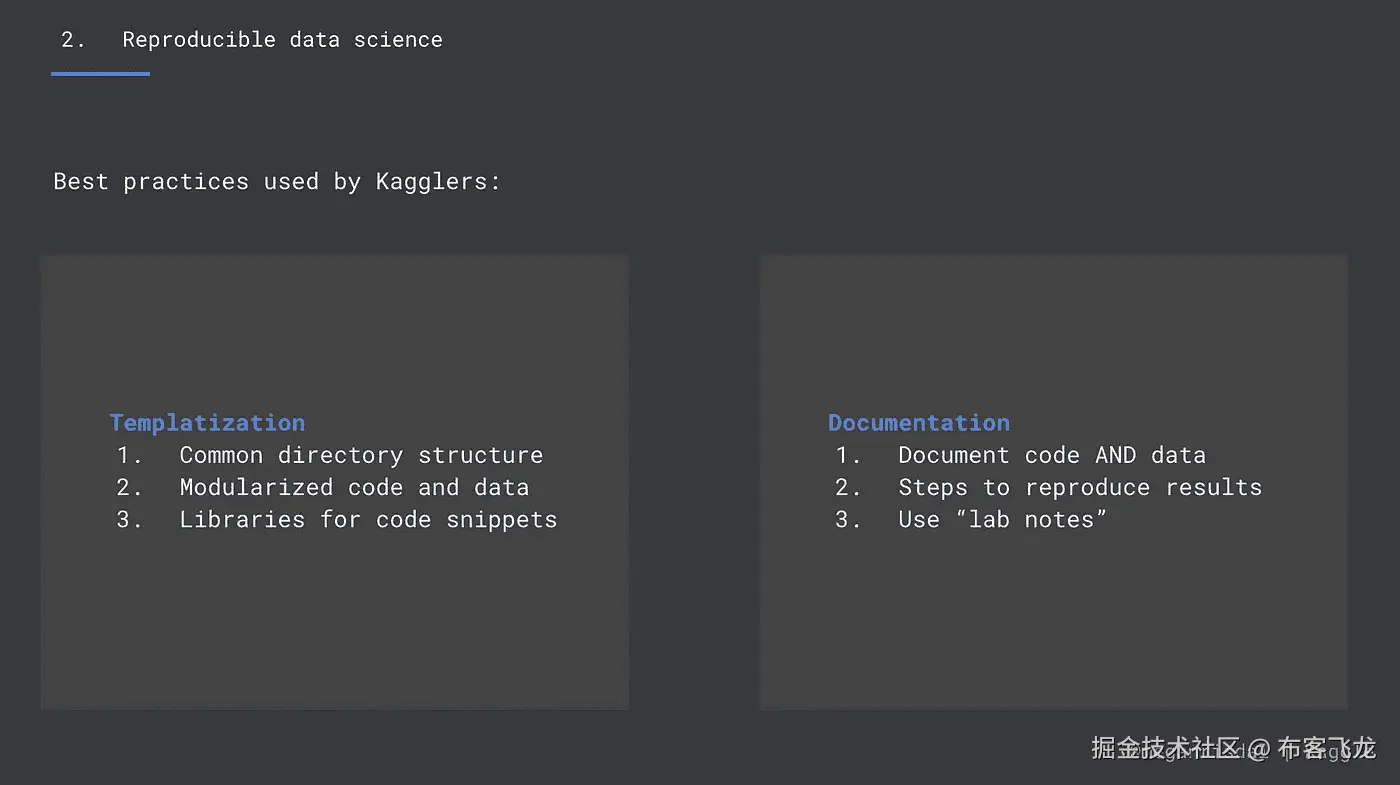Image resolution: width=1400 pixels, height=785 pixels.
Task: Click "Modularized code and data" list item
Action: point(354,488)
